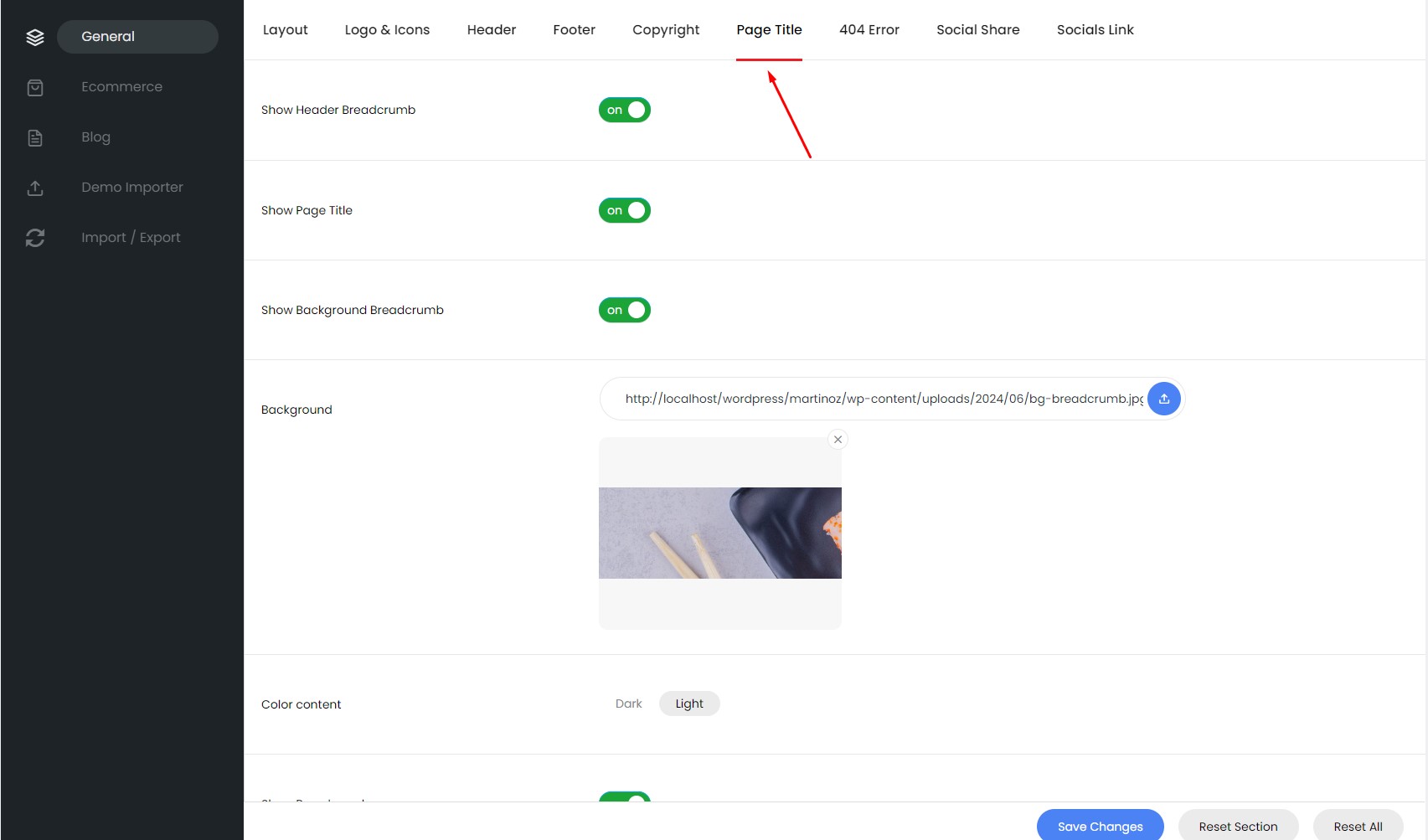Click the Save Changes button
Image resolution: width=1428 pixels, height=840 pixels.
tap(1100, 826)
